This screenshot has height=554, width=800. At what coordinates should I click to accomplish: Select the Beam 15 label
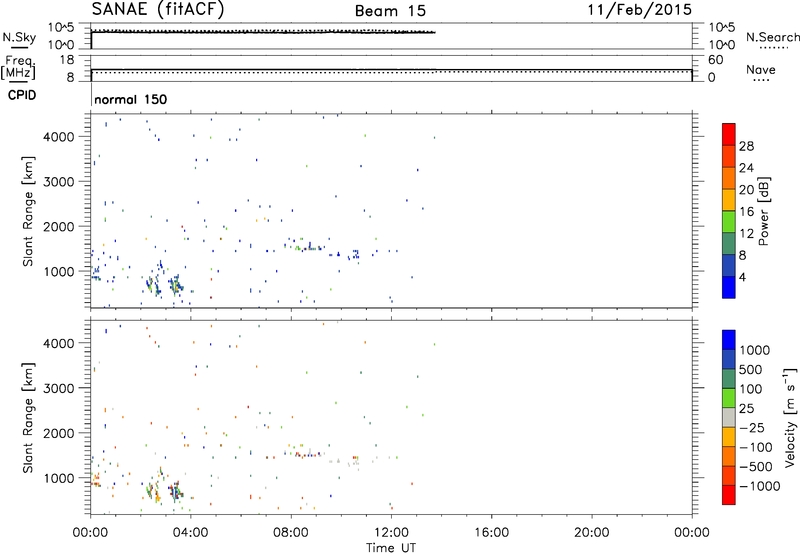[390, 11]
